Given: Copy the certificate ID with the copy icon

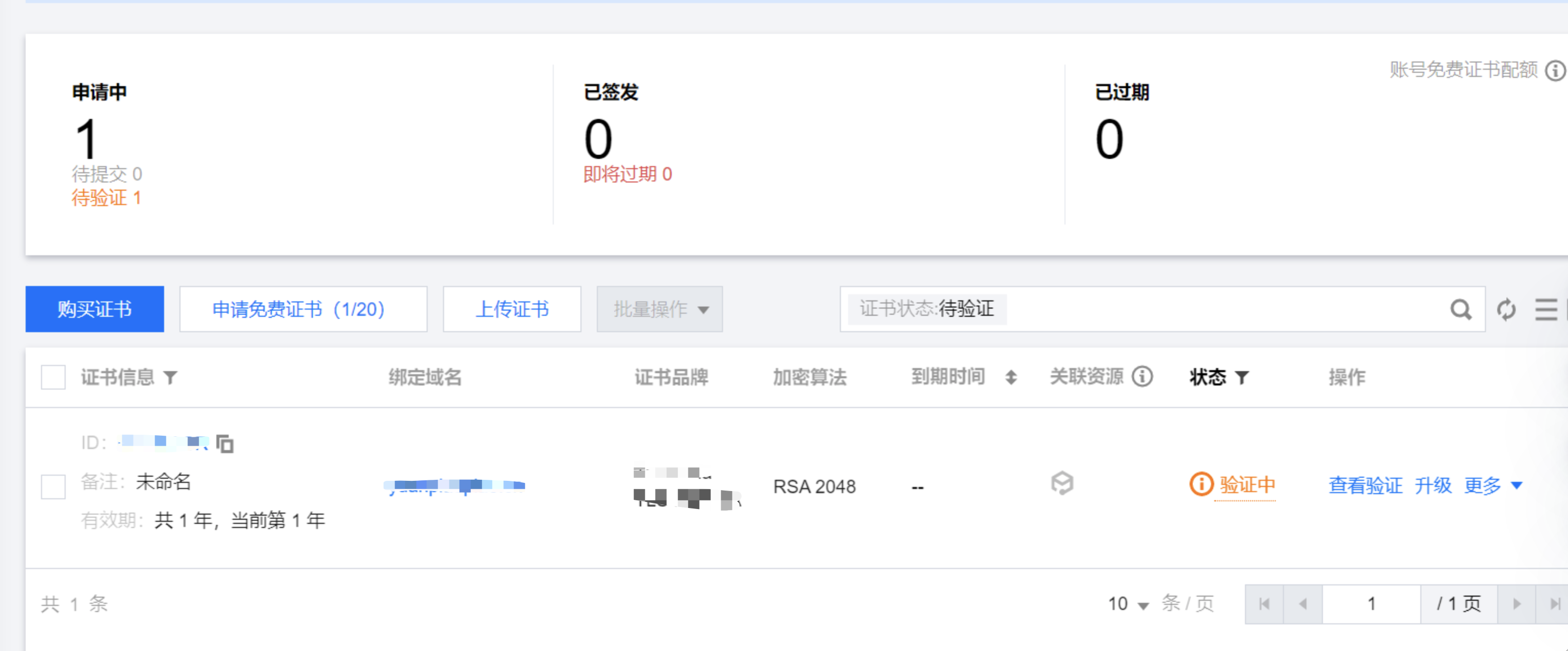Looking at the screenshot, I should [x=225, y=443].
